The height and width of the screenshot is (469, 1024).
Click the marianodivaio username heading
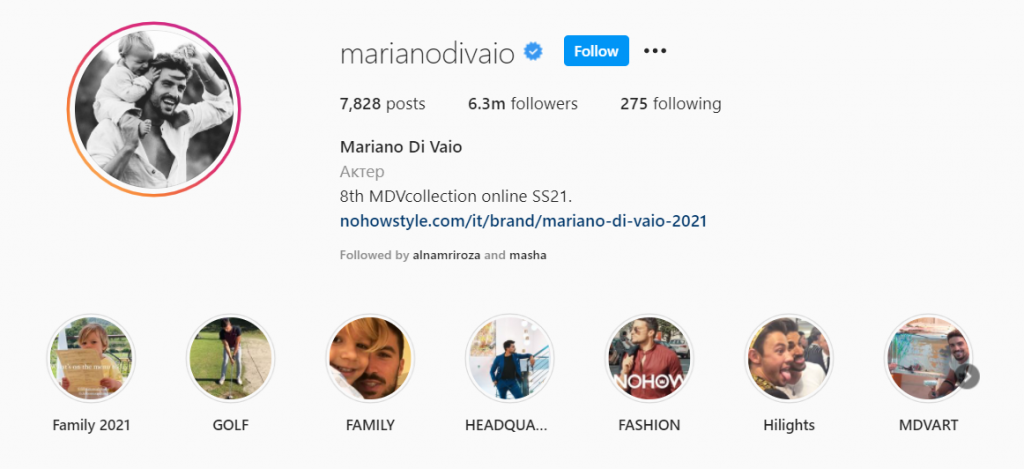pos(428,54)
